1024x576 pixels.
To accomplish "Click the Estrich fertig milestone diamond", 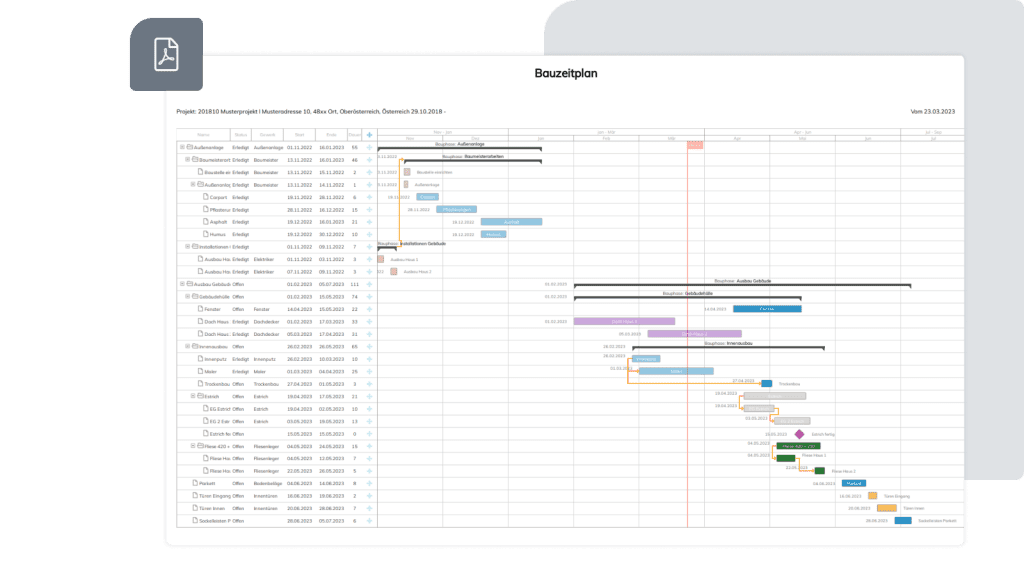I will pyautogui.click(x=800, y=434).
